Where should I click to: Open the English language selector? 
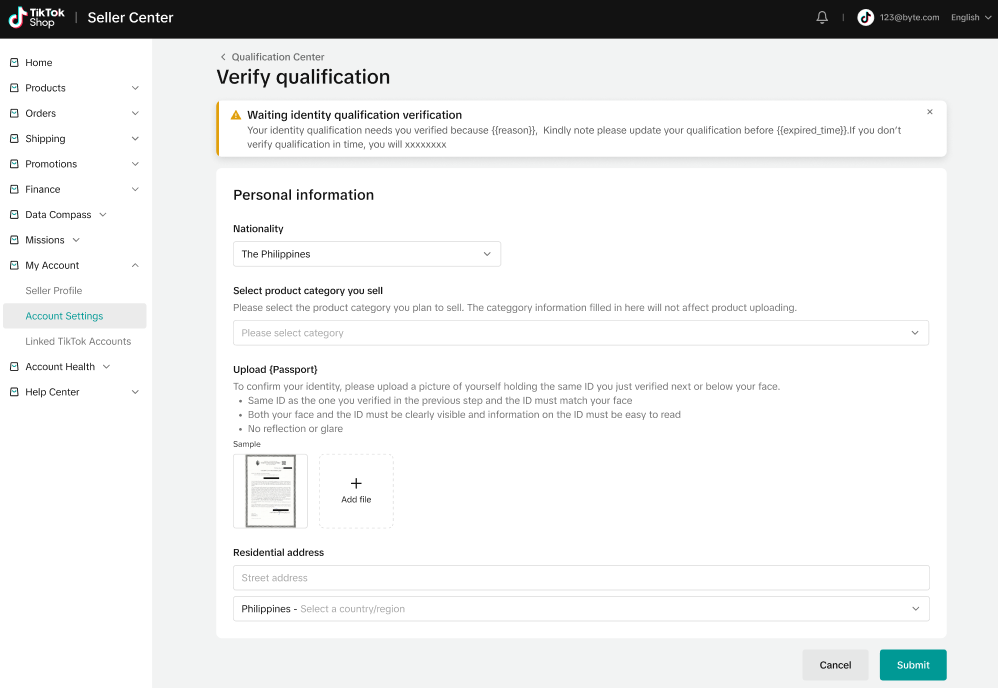coord(970,17)
